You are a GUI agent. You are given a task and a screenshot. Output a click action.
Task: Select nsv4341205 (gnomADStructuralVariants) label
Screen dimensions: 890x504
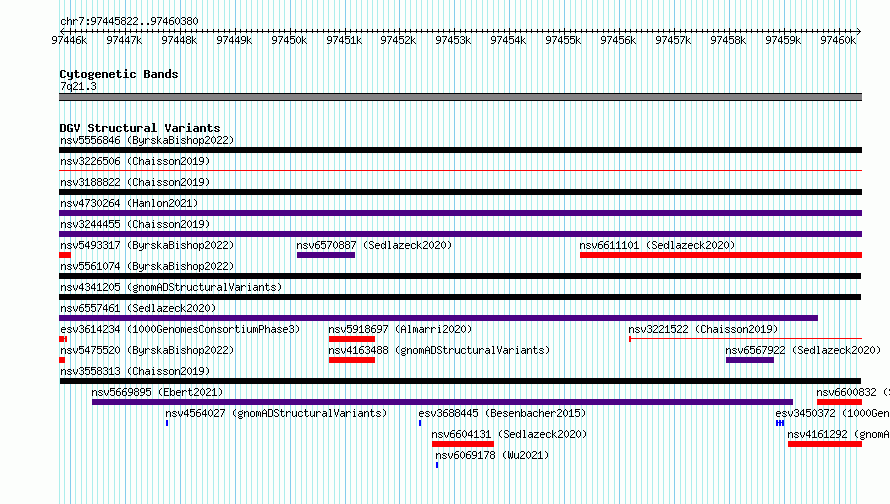tap(171, 287)
